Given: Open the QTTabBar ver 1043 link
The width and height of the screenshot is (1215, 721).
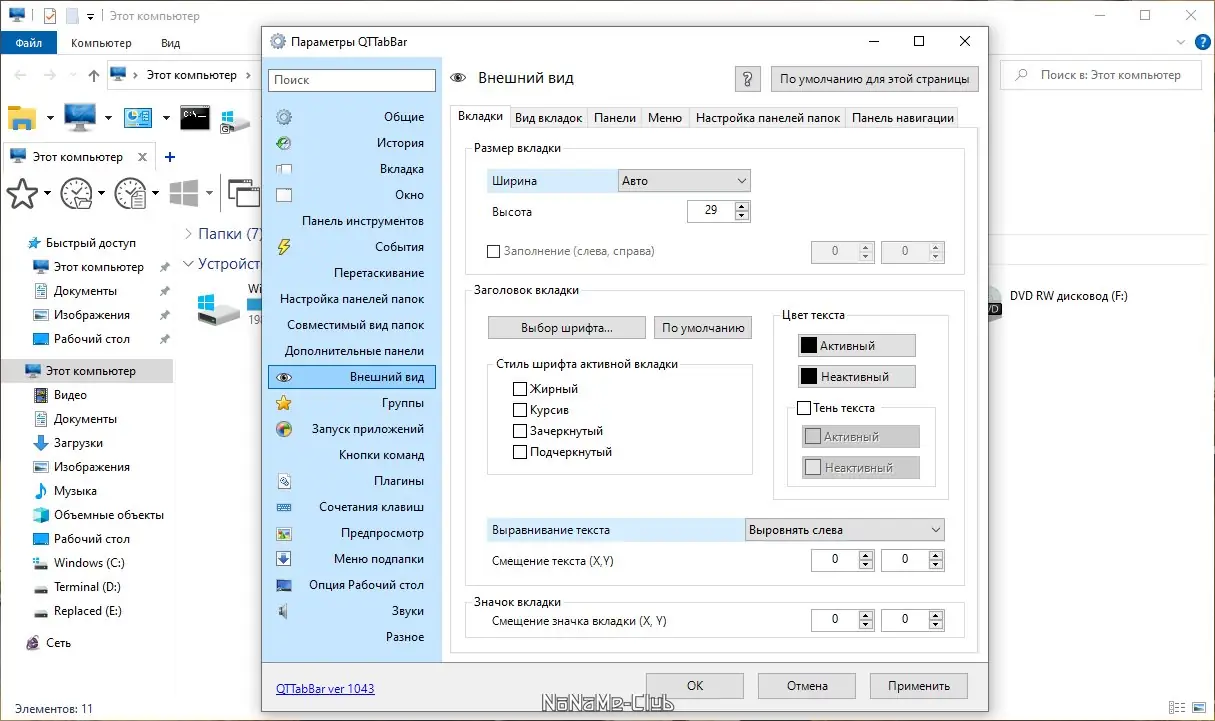Looking at the screenshot, I should tap(325, 689).
